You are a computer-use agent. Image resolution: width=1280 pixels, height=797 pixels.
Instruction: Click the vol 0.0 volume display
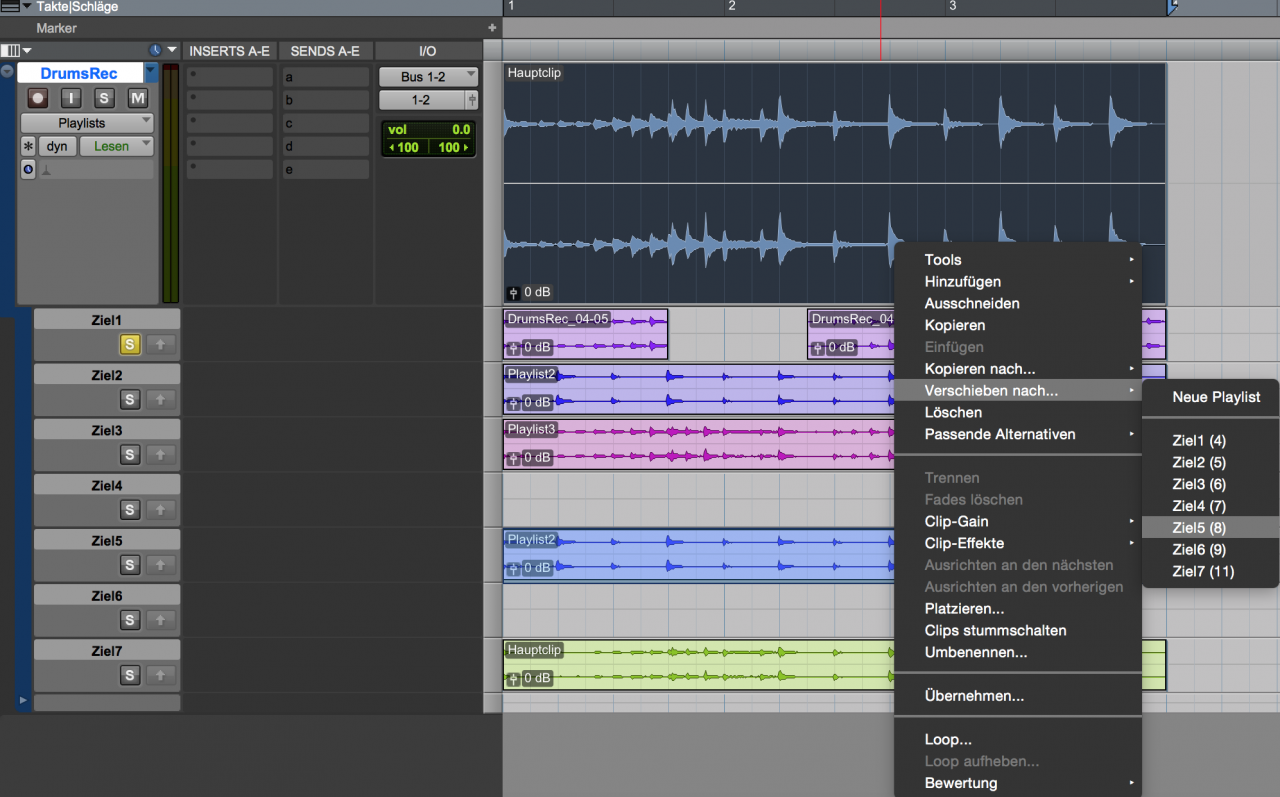click(428, 130)
